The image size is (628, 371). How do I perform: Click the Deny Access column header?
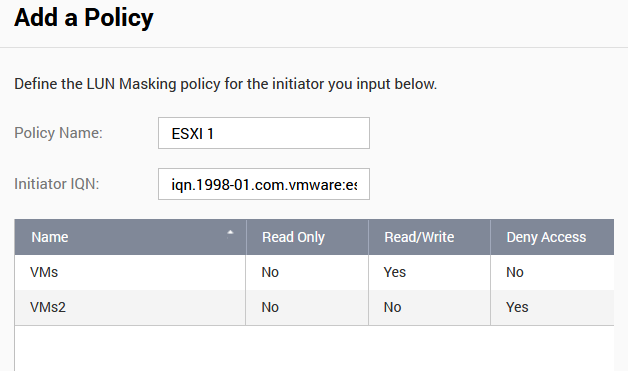(x=552, y=237)
